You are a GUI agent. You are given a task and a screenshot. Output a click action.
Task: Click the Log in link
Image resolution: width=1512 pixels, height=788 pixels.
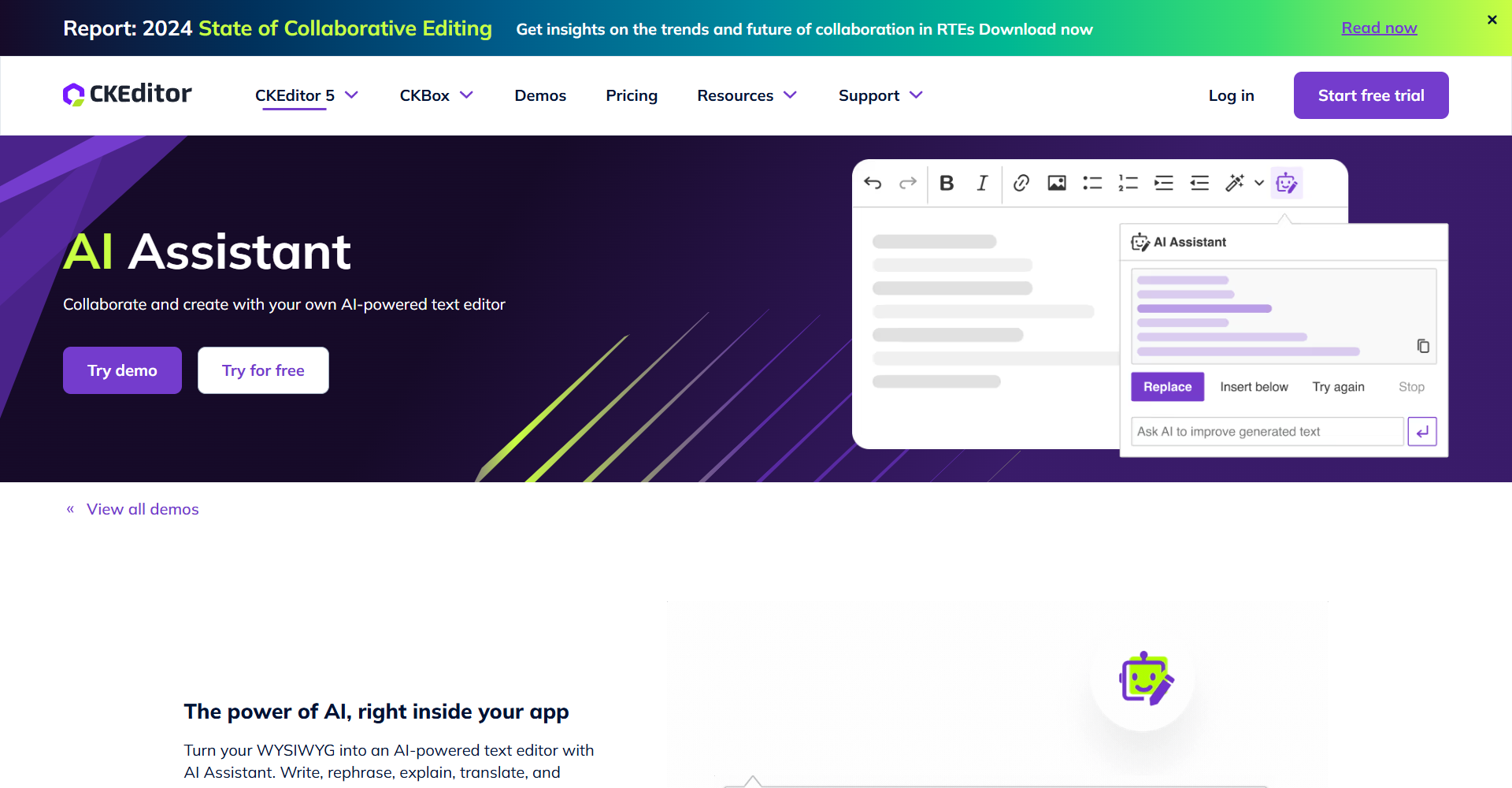coord(1232,95)
